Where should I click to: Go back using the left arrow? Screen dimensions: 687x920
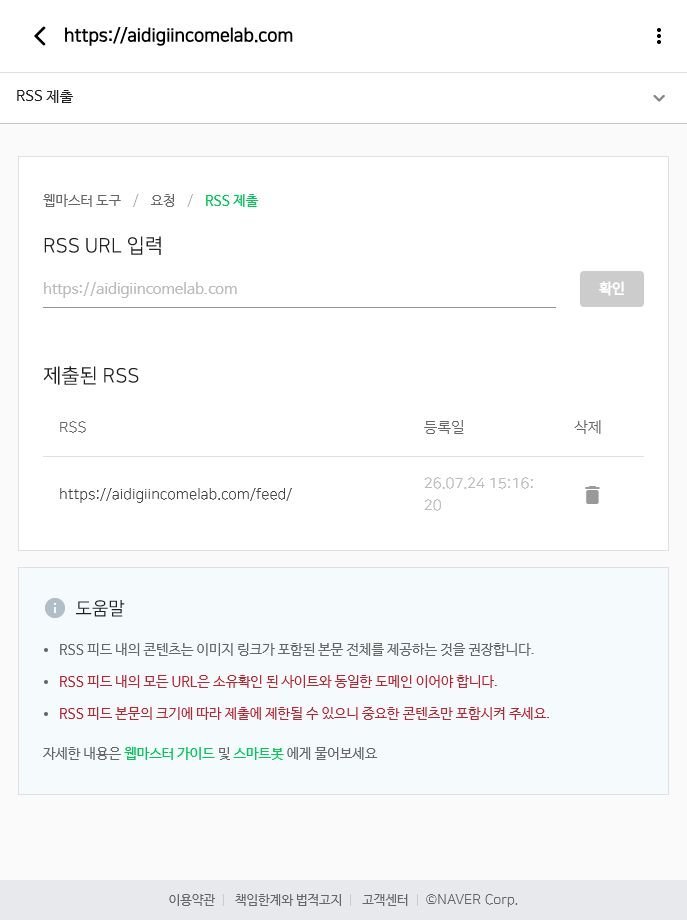[x=40, y=36]
